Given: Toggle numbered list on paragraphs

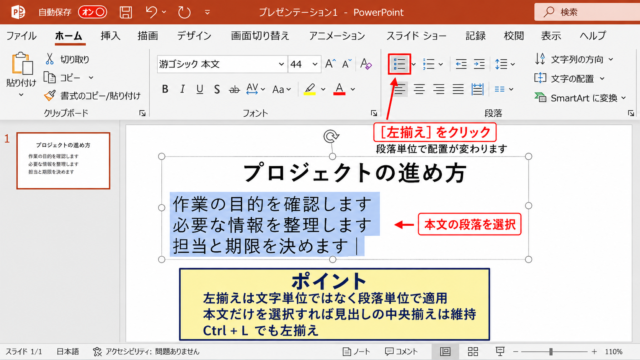Looking at the screenshot, I should click(429, 64).
